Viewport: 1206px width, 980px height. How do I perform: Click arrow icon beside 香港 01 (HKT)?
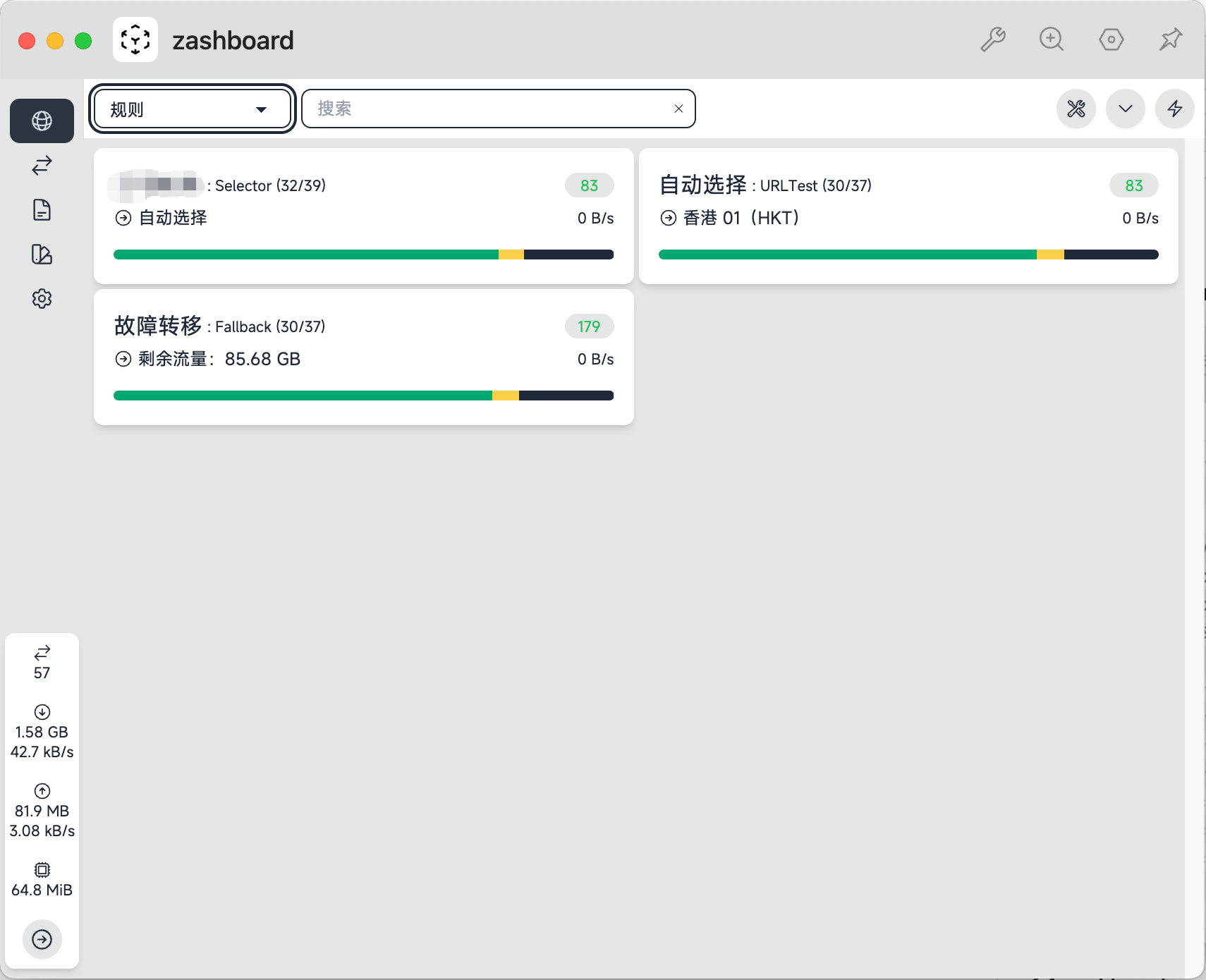669,218
